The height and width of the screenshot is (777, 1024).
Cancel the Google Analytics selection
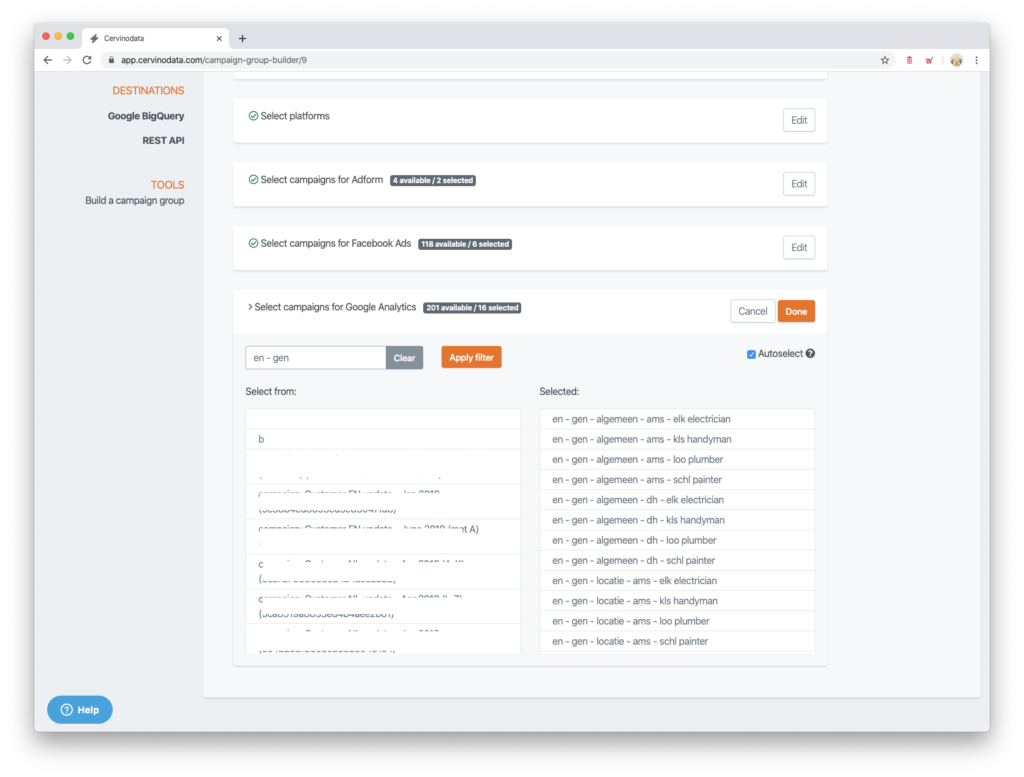(x=752, y=311)
